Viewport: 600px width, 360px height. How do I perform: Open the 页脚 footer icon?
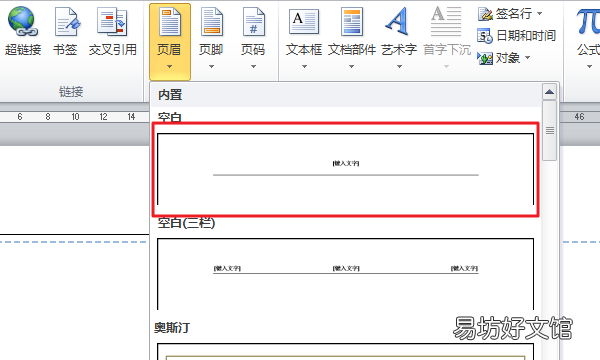(211, 21)
